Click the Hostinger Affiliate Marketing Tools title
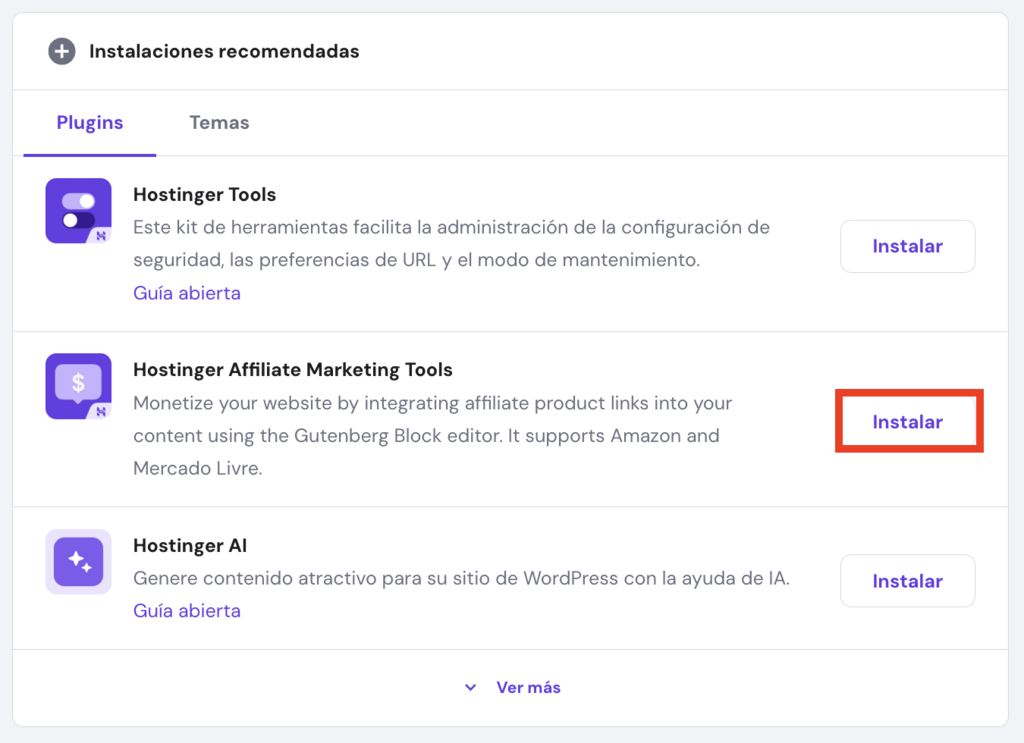This screenshot has width=1024, height=743. point(293,370)
